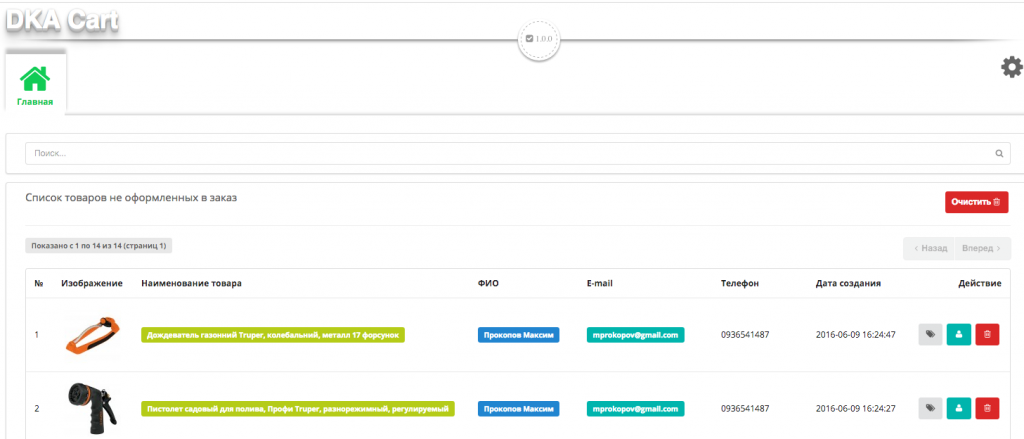Click the garden spray gun thumbnail

pos(91,407)
